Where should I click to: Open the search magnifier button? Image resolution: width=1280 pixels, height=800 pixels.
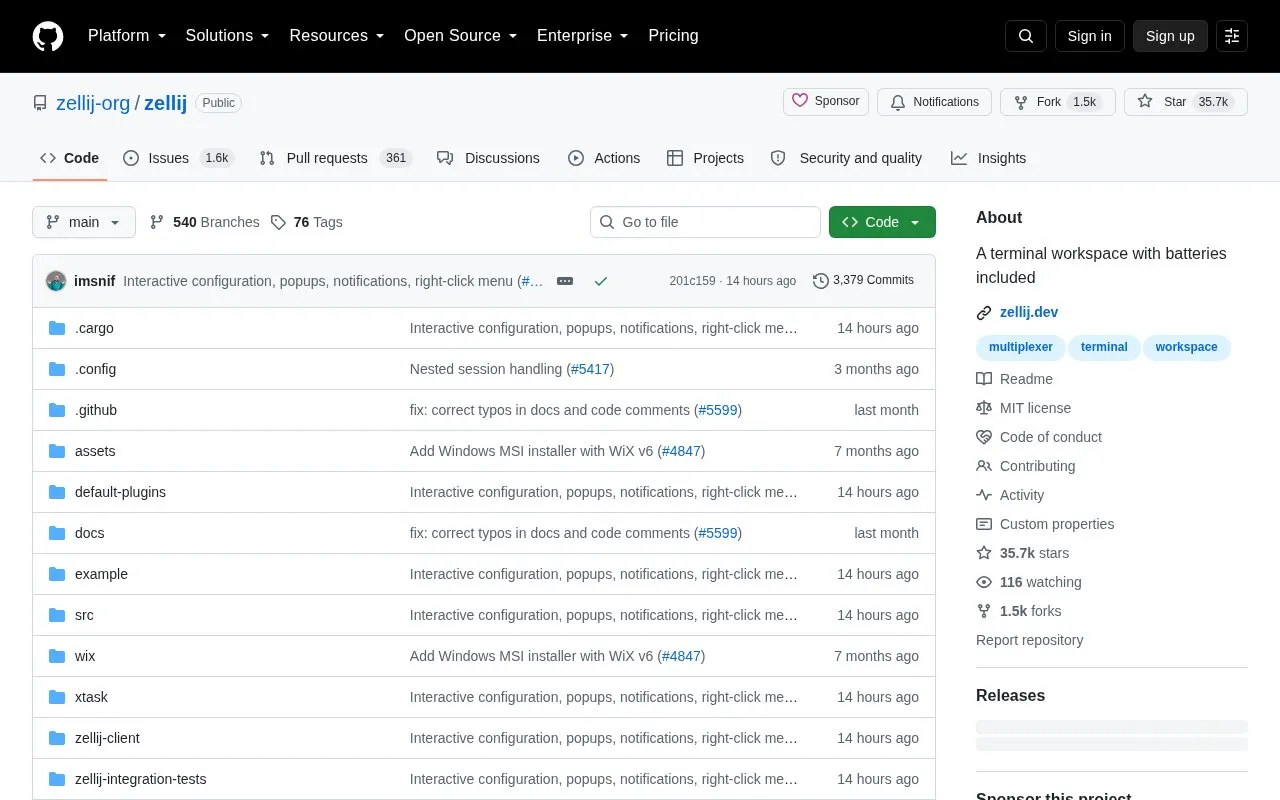pos(1026,36)
